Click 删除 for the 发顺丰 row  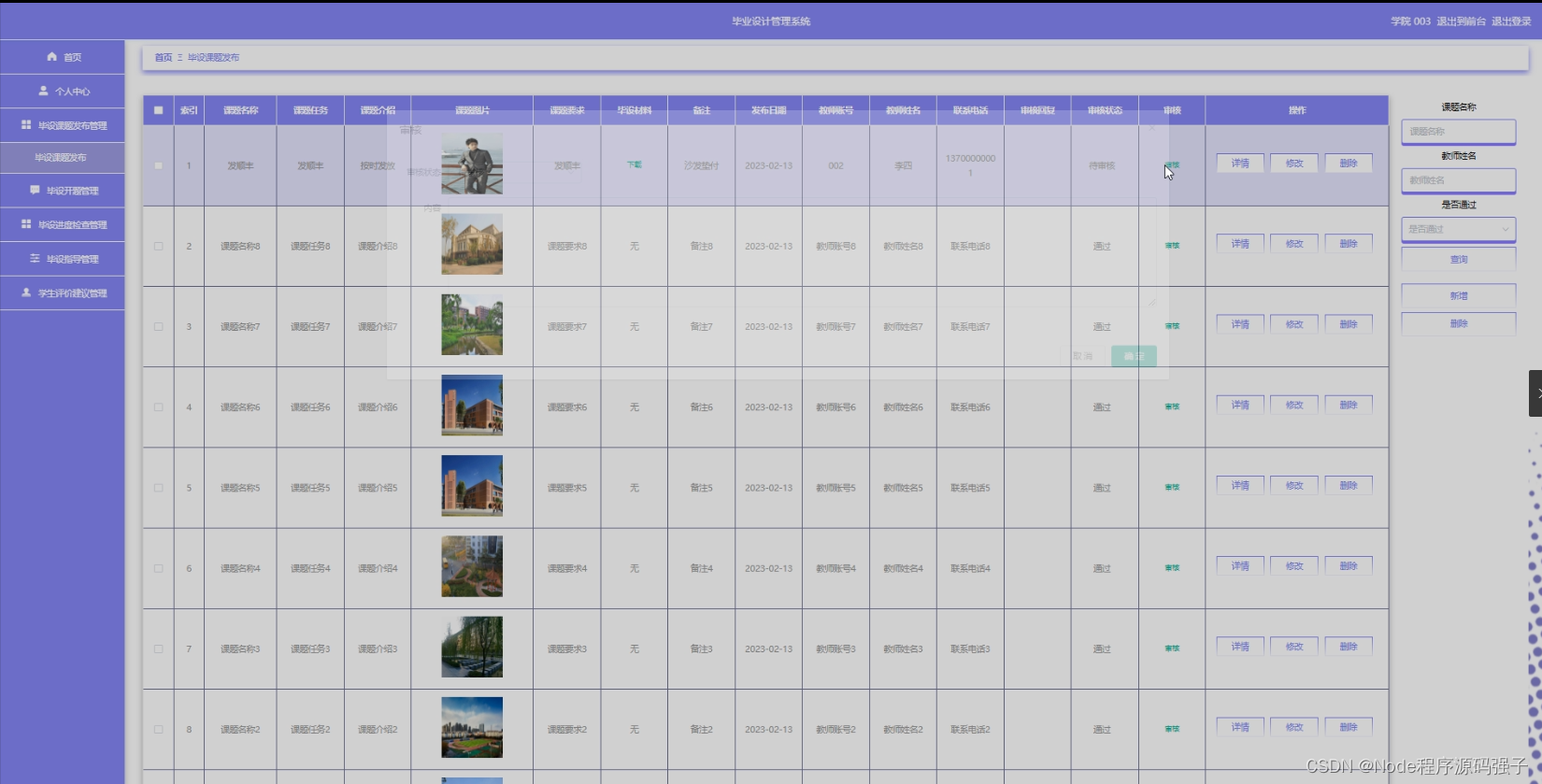[1349, 164]
